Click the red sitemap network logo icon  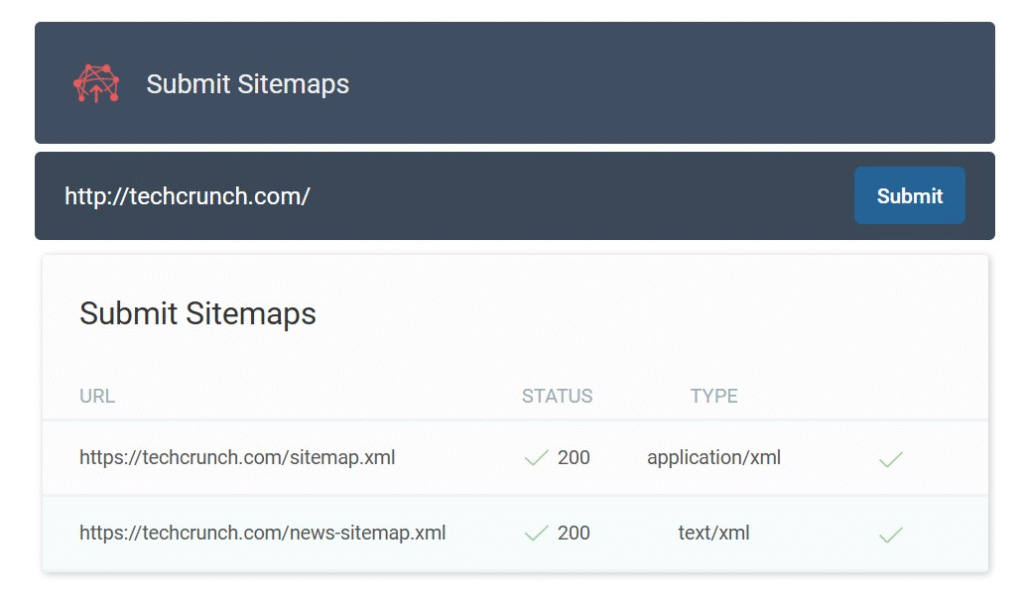(x=96, y=84)
